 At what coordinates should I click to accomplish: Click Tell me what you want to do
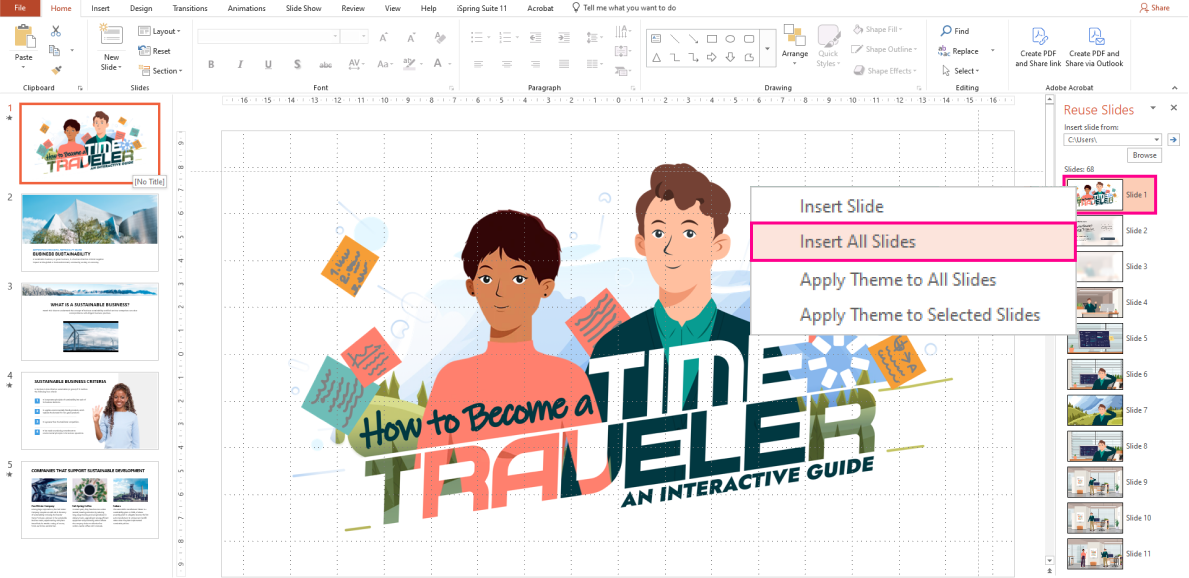(623, 8)
